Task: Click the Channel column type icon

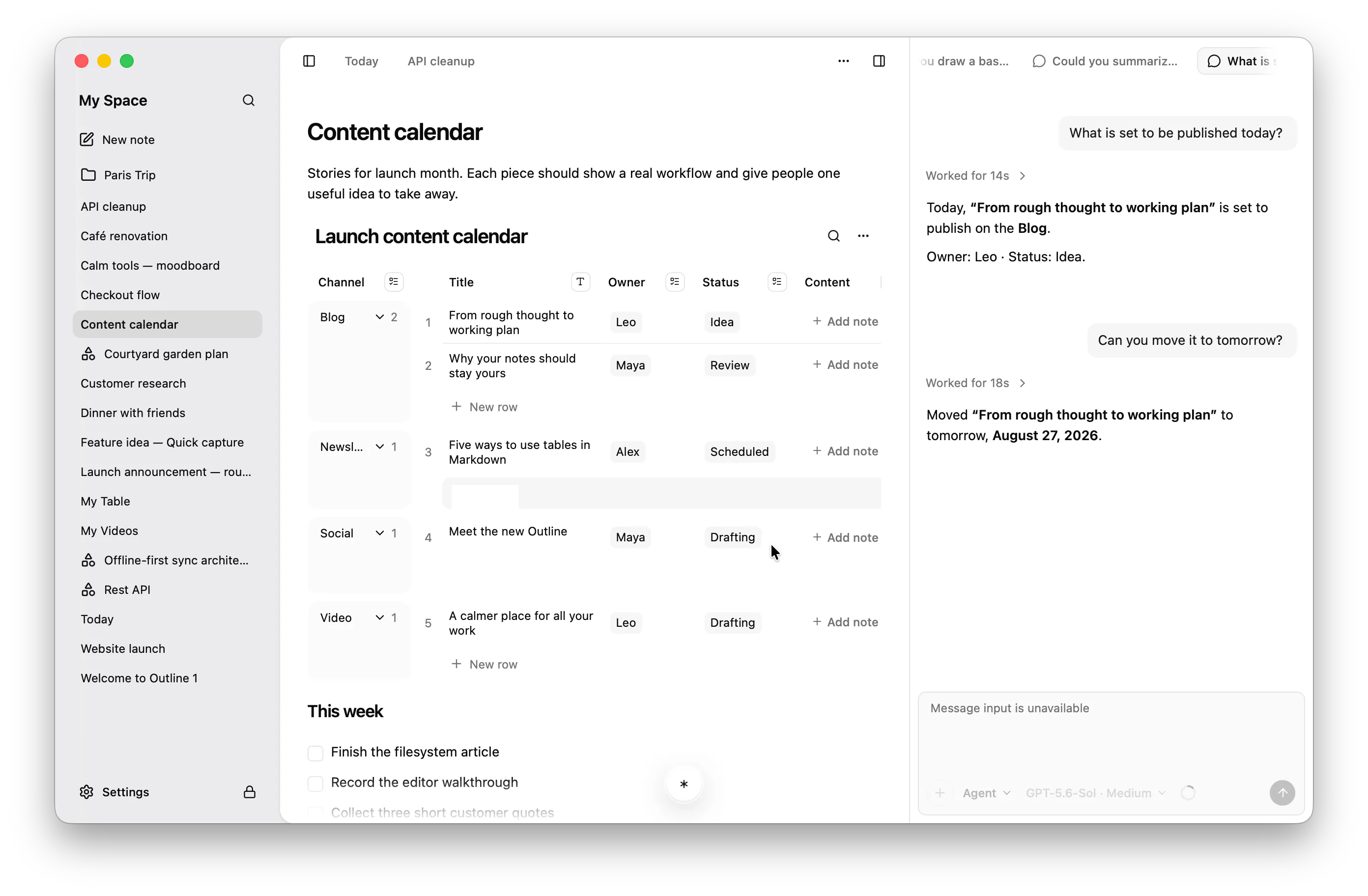Action: [394, 281]
